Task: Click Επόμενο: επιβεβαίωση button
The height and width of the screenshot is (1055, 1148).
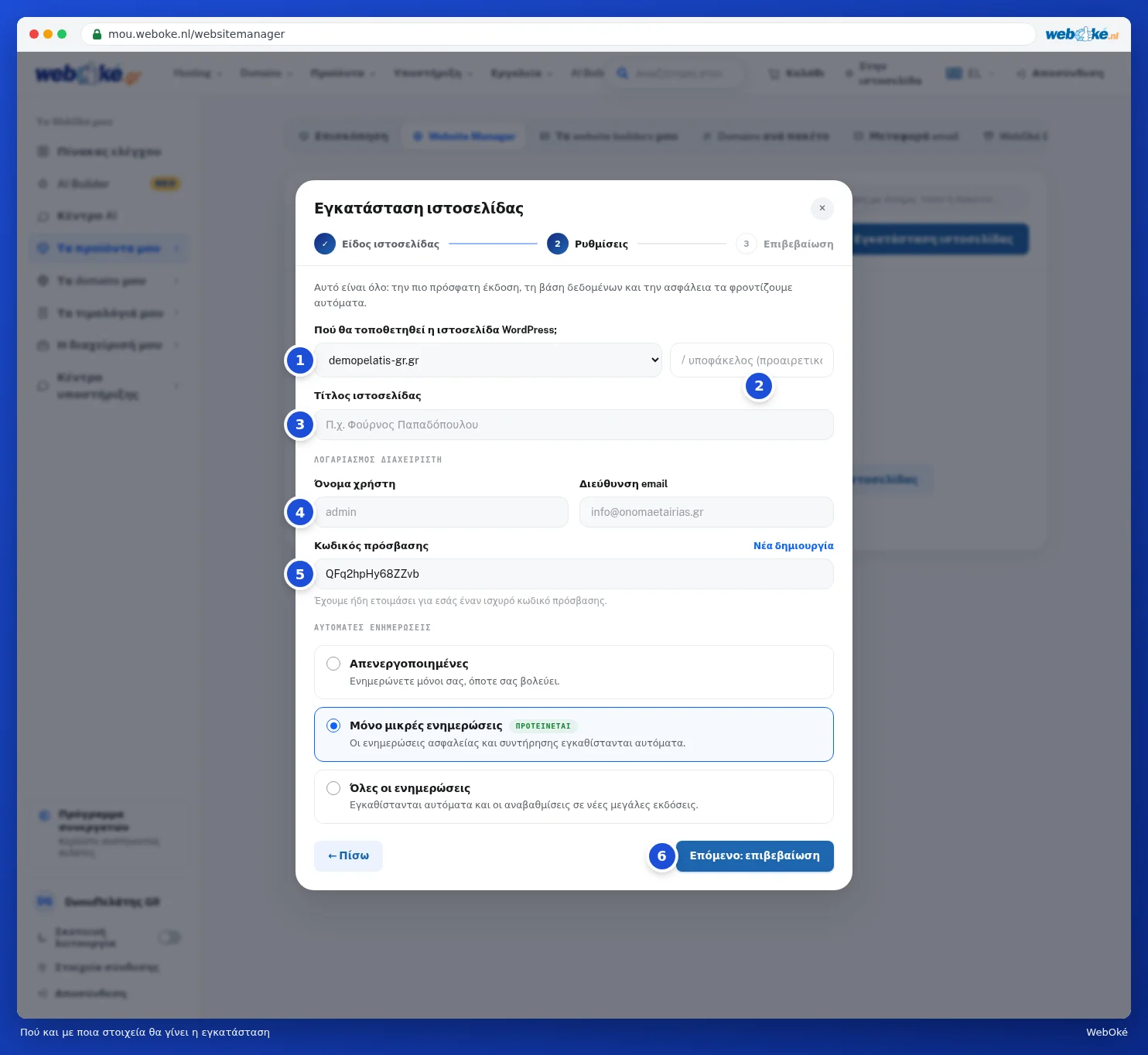Action: click(x=755, y=856)
